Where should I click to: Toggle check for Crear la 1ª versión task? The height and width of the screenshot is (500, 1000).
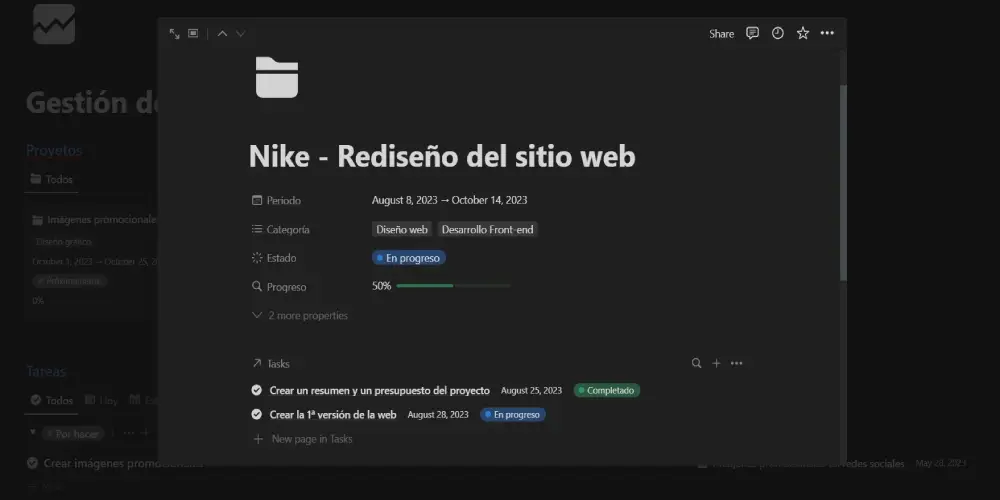pyautogui.click(x=256, y=415)
